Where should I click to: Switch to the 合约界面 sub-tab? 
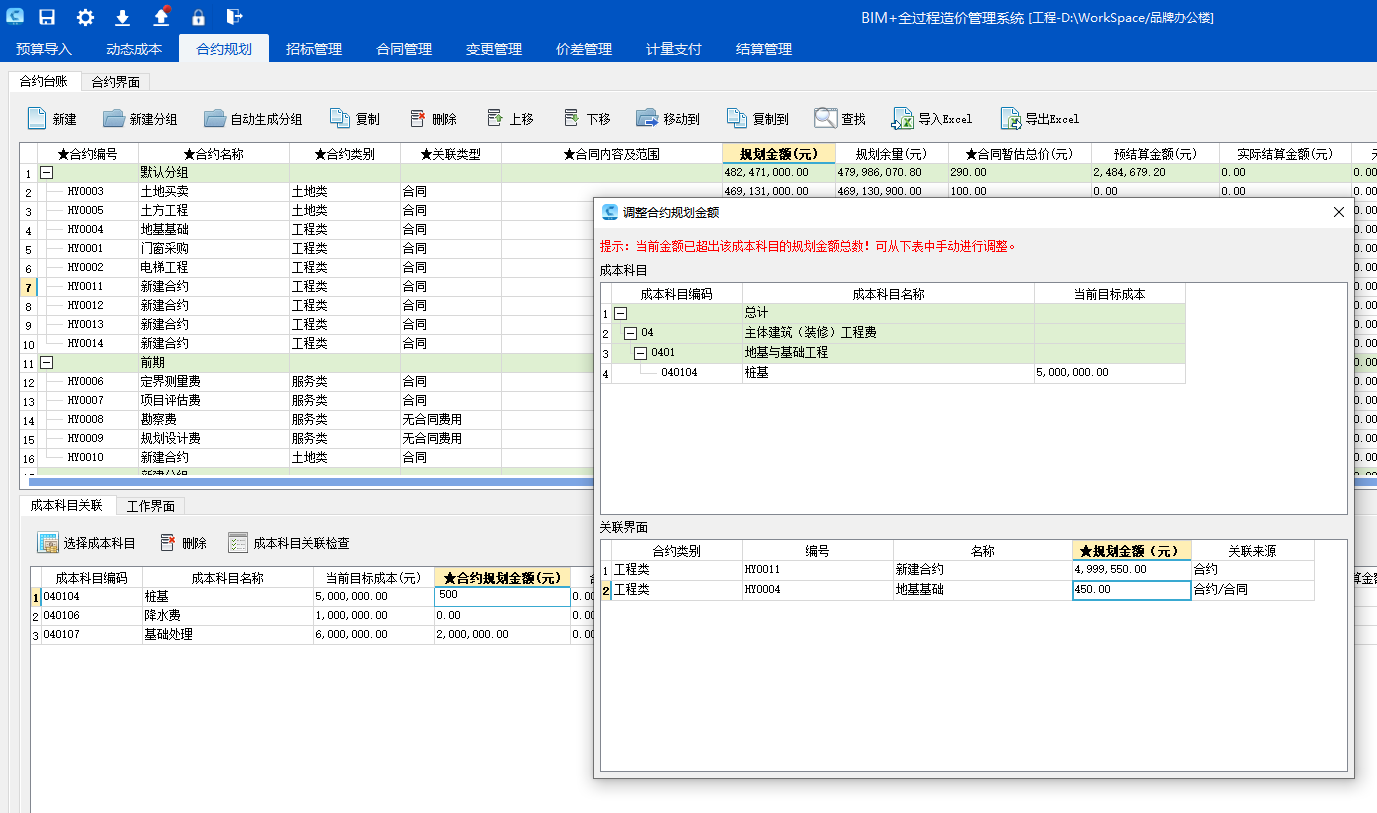pyautogui.click(x=116, y=82)
